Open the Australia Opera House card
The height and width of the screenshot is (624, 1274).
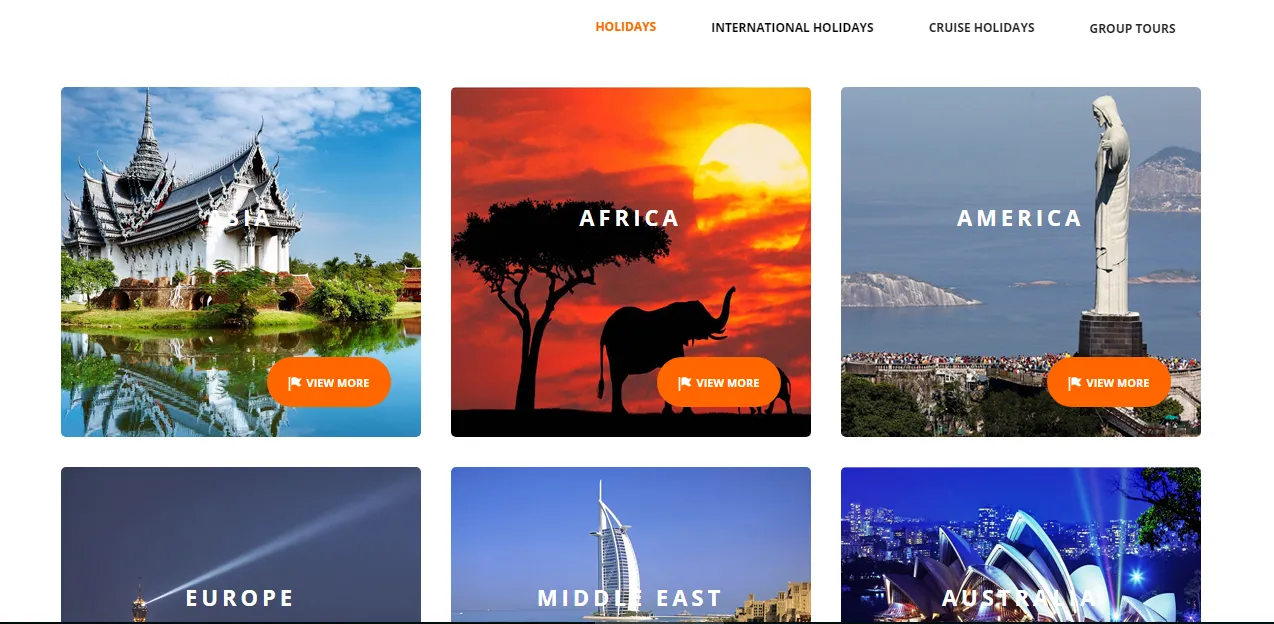[1021, 545]
